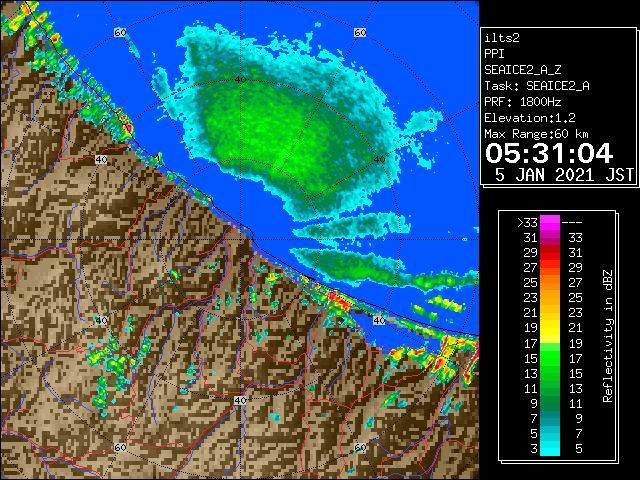Click the lowest legend label "3"
The height and width of the screenshot is (480, 640).
tap(534, 449)
